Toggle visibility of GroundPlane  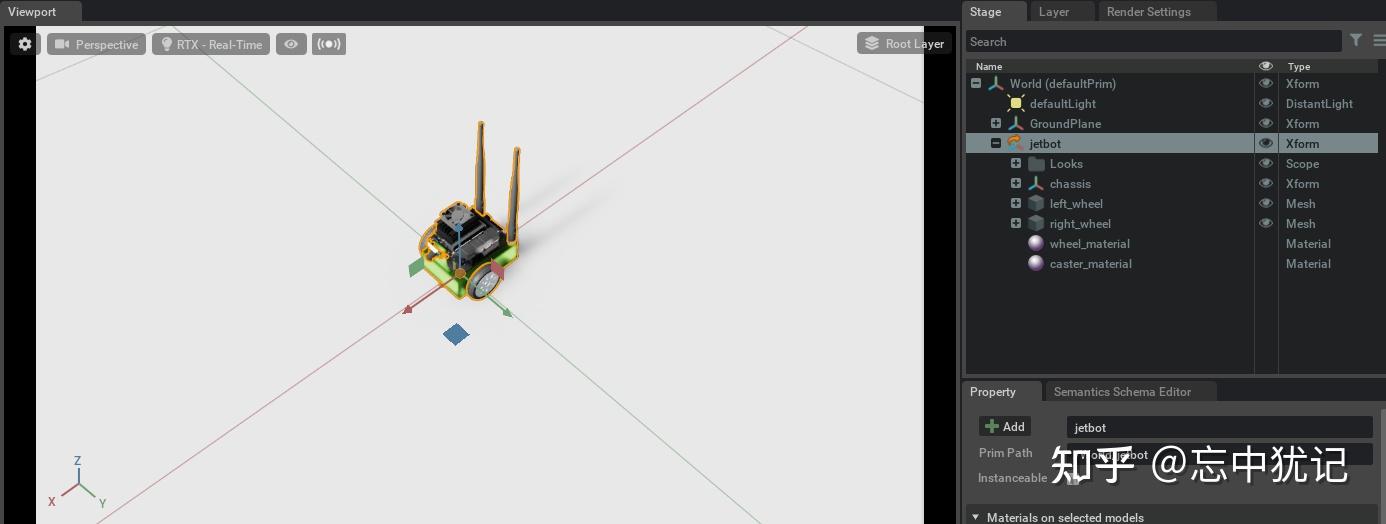tap(1266, 124)
